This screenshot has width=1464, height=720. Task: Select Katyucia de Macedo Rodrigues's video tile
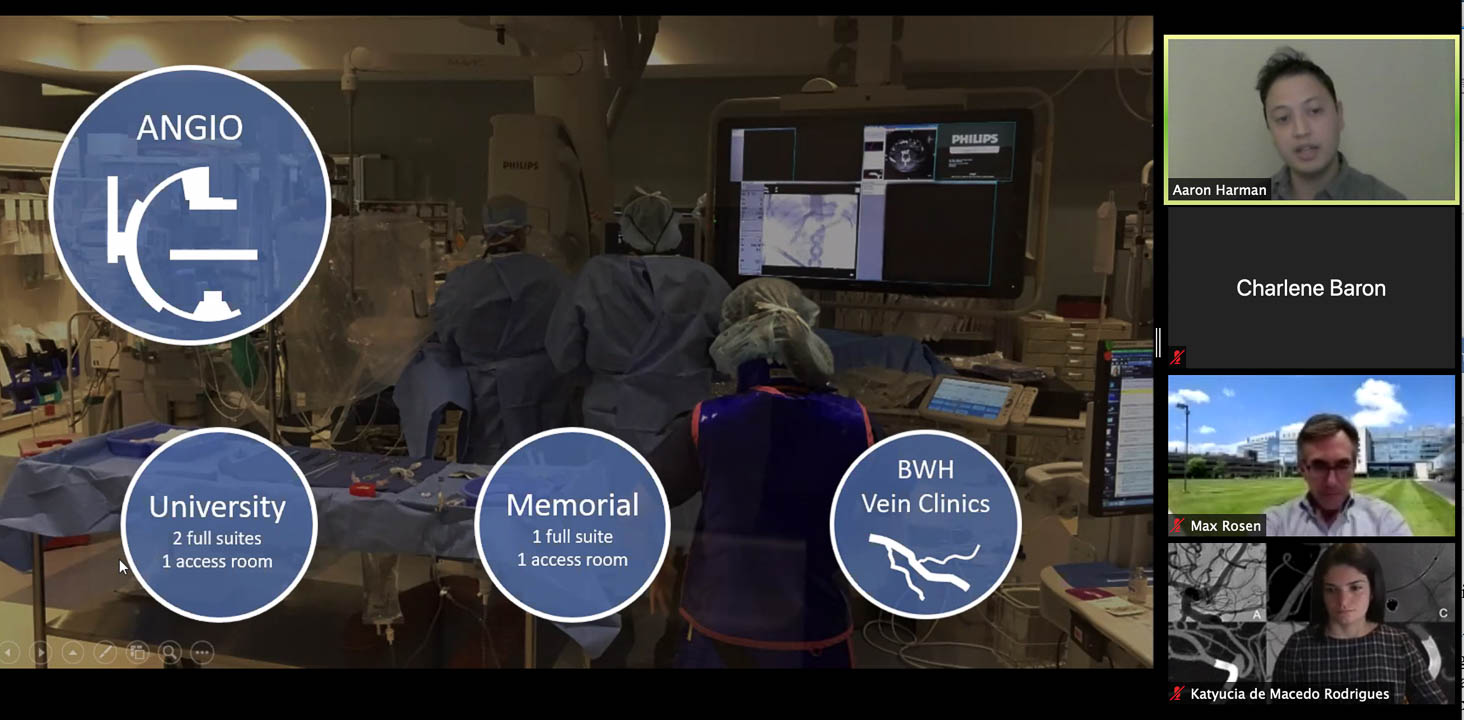tap(1310, 622)
